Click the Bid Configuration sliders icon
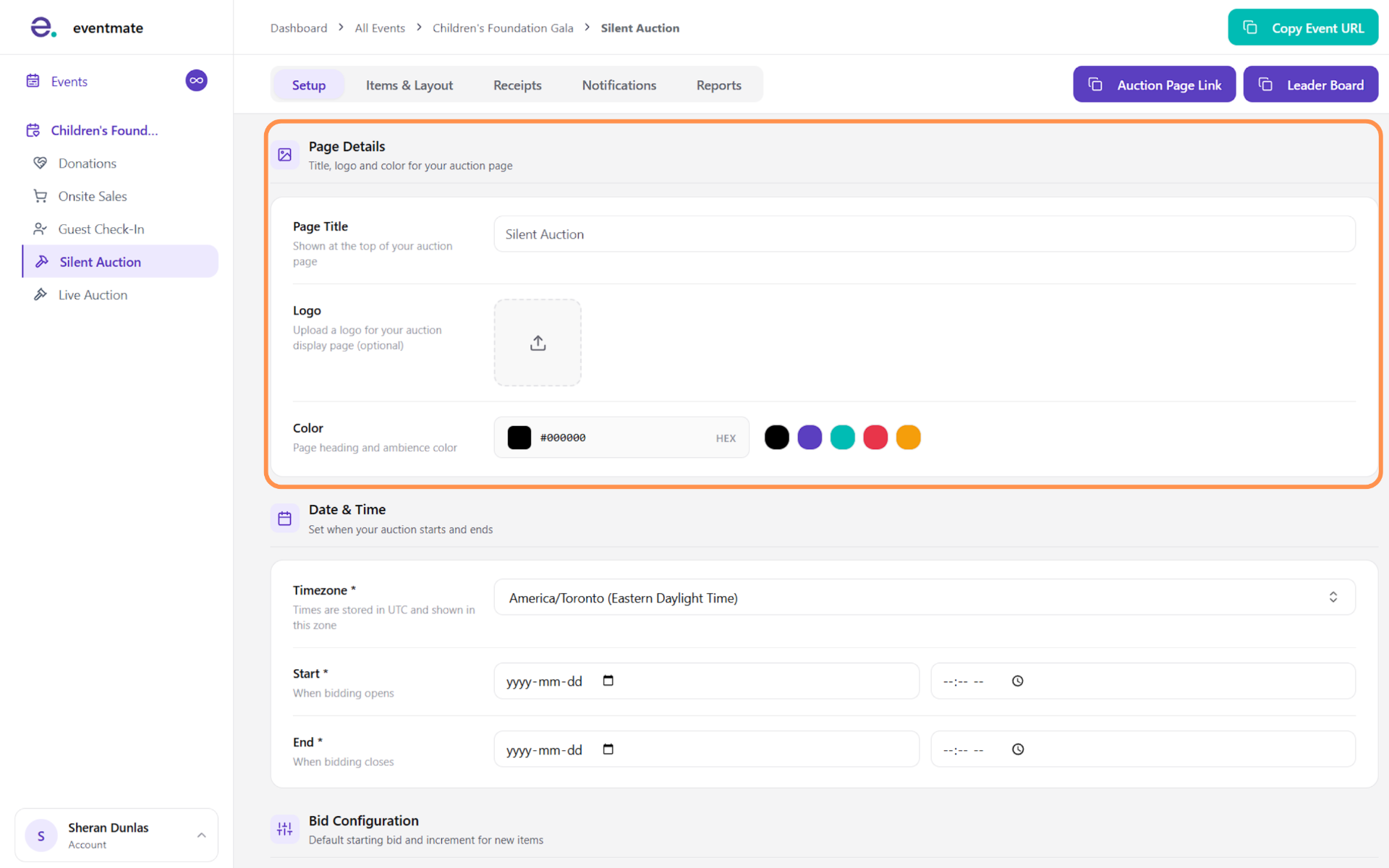 point(285,829)
